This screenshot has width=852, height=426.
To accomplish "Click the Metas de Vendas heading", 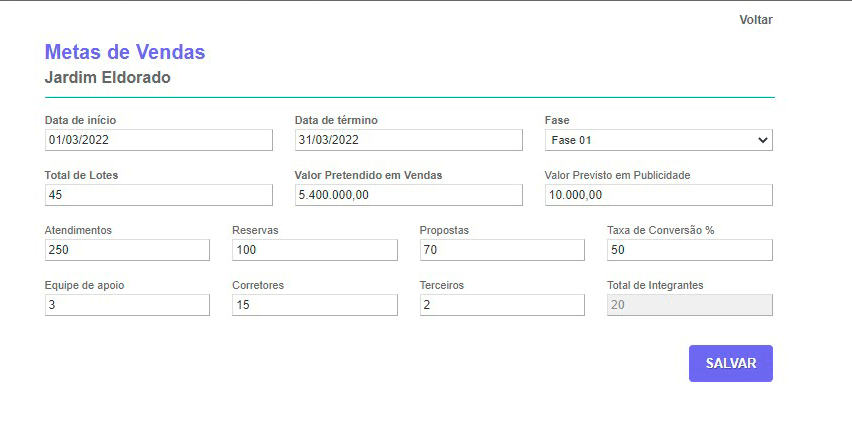I will point(125,52).
